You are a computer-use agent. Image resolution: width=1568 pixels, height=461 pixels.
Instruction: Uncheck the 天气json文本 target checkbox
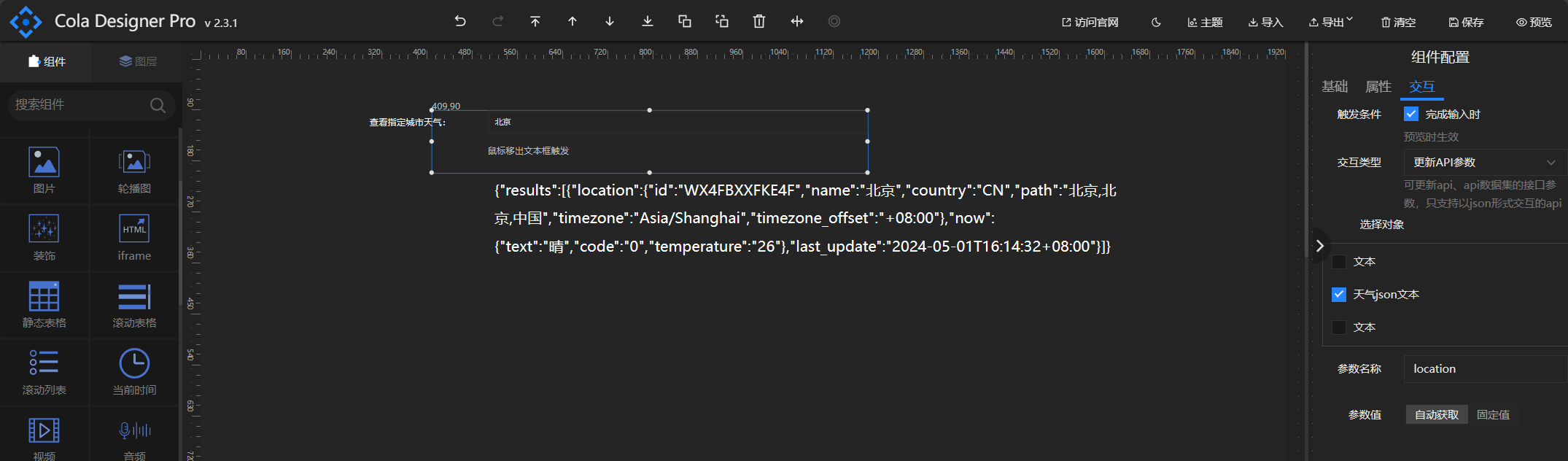click(x=1339, y=295)
